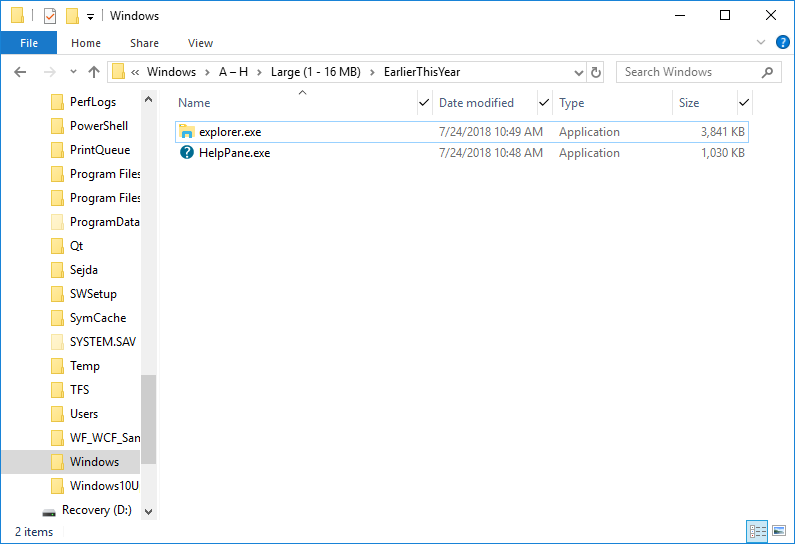Select PerfLogs folder in the tree
The width and height of the screenshot is (795, 544).
(x=93, y=102)
